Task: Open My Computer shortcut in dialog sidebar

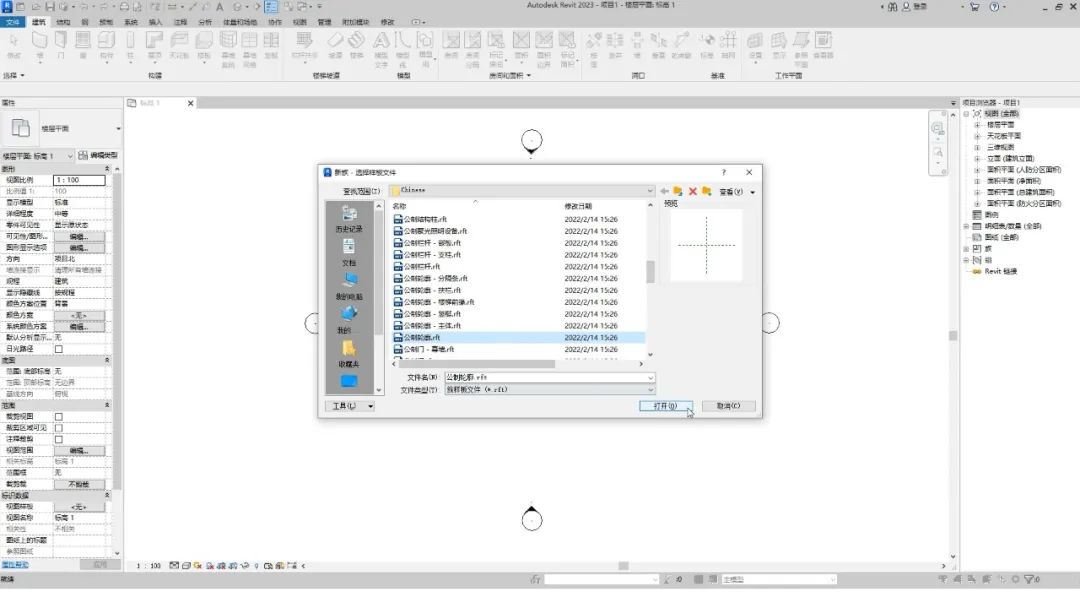Action: (x=349, y=286)
